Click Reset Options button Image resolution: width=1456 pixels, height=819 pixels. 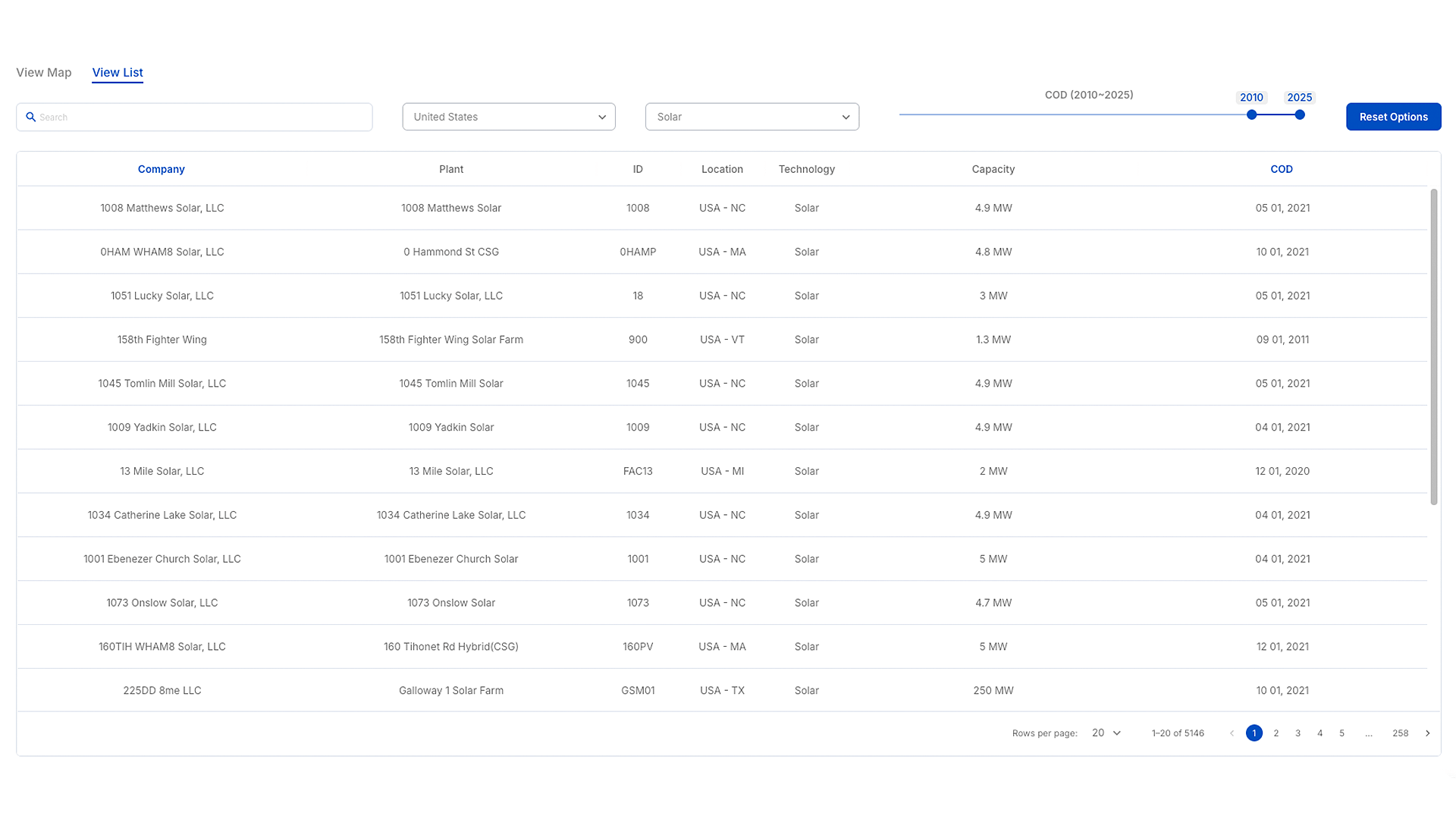pyautogui.click(x=1393, y=116)
